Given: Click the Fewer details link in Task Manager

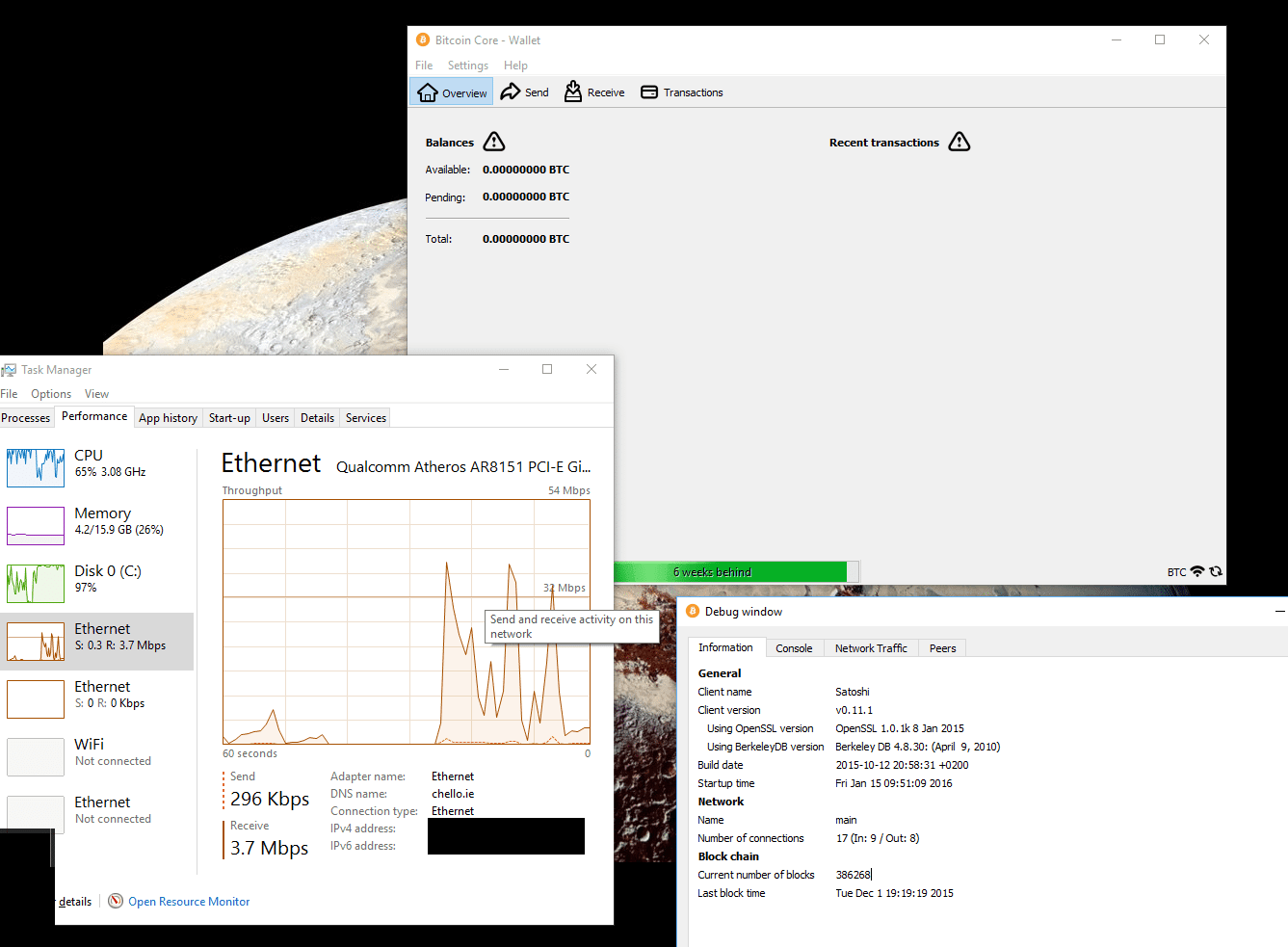Looking at the screenshot, I should 74,902.
